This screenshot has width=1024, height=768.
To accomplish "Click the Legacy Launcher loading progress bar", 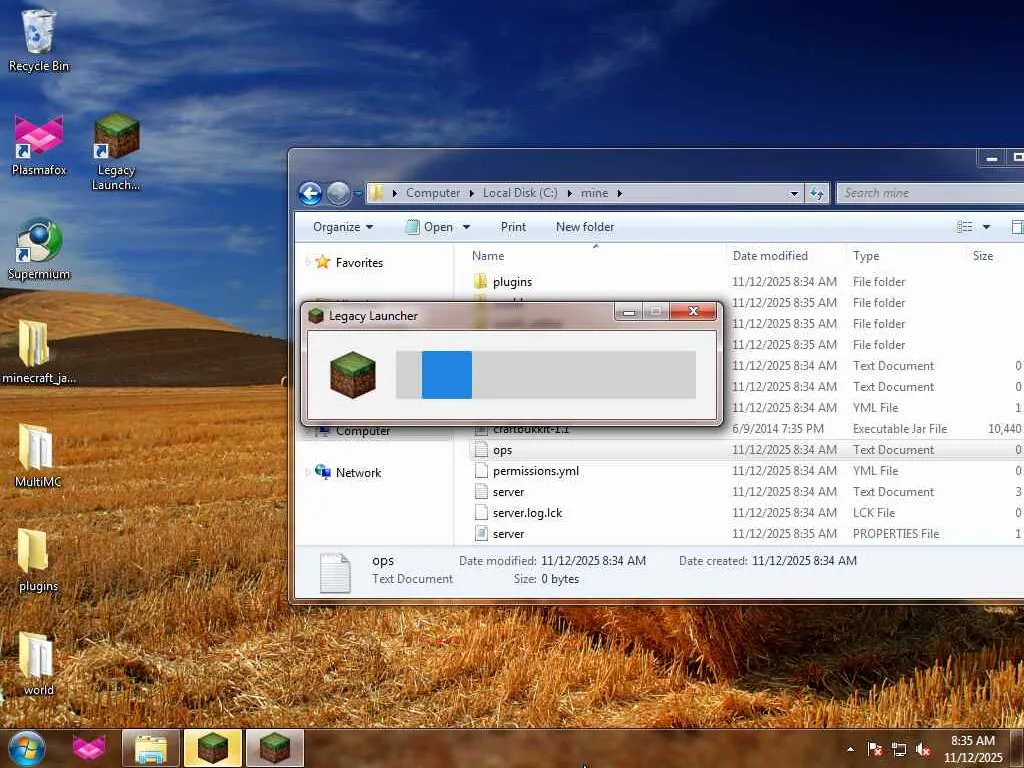I will [x=545, y=375].
